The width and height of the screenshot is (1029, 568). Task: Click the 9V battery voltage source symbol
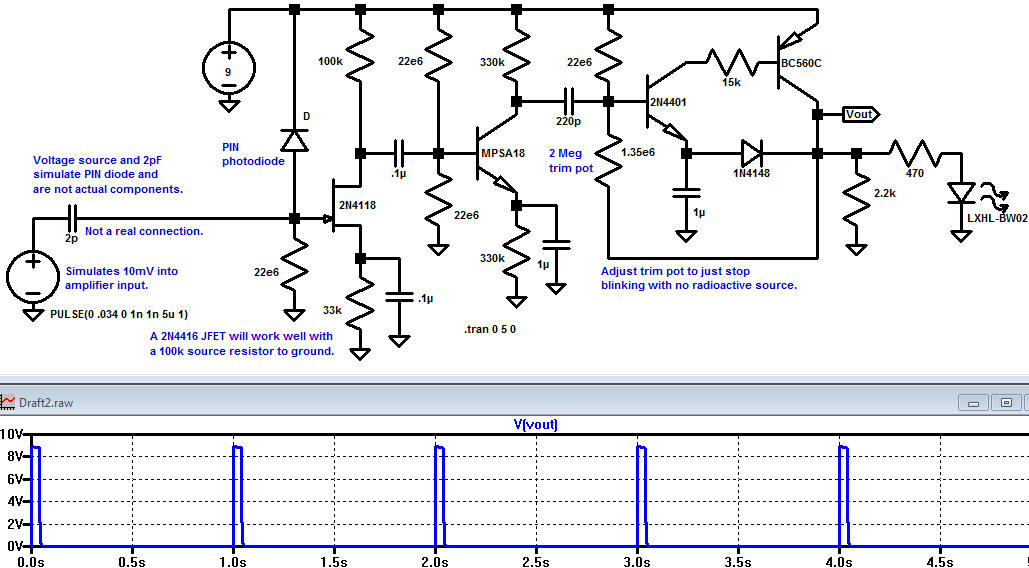pos(228,65)
